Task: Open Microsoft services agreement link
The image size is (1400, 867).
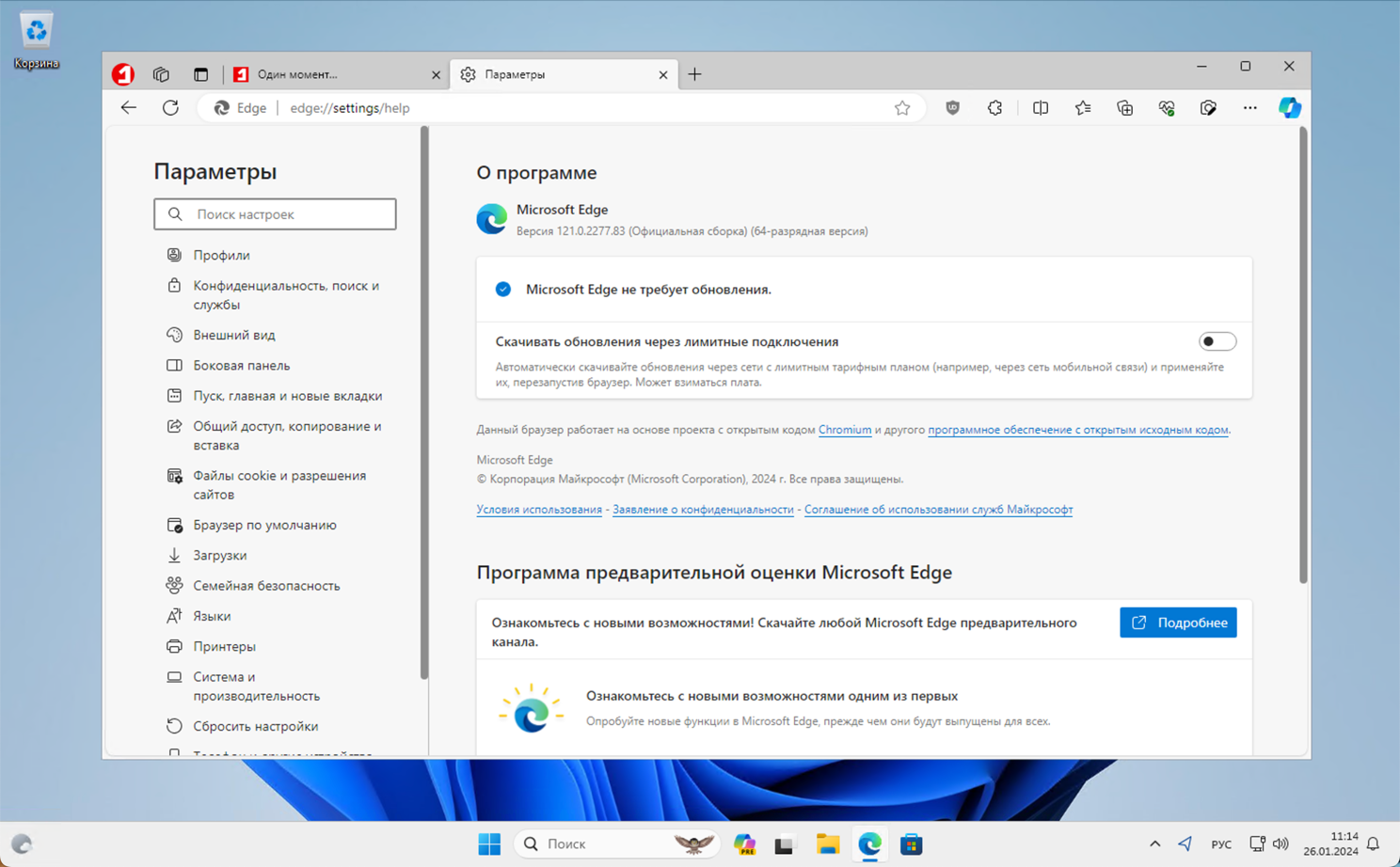Action: tap(938, 510)
